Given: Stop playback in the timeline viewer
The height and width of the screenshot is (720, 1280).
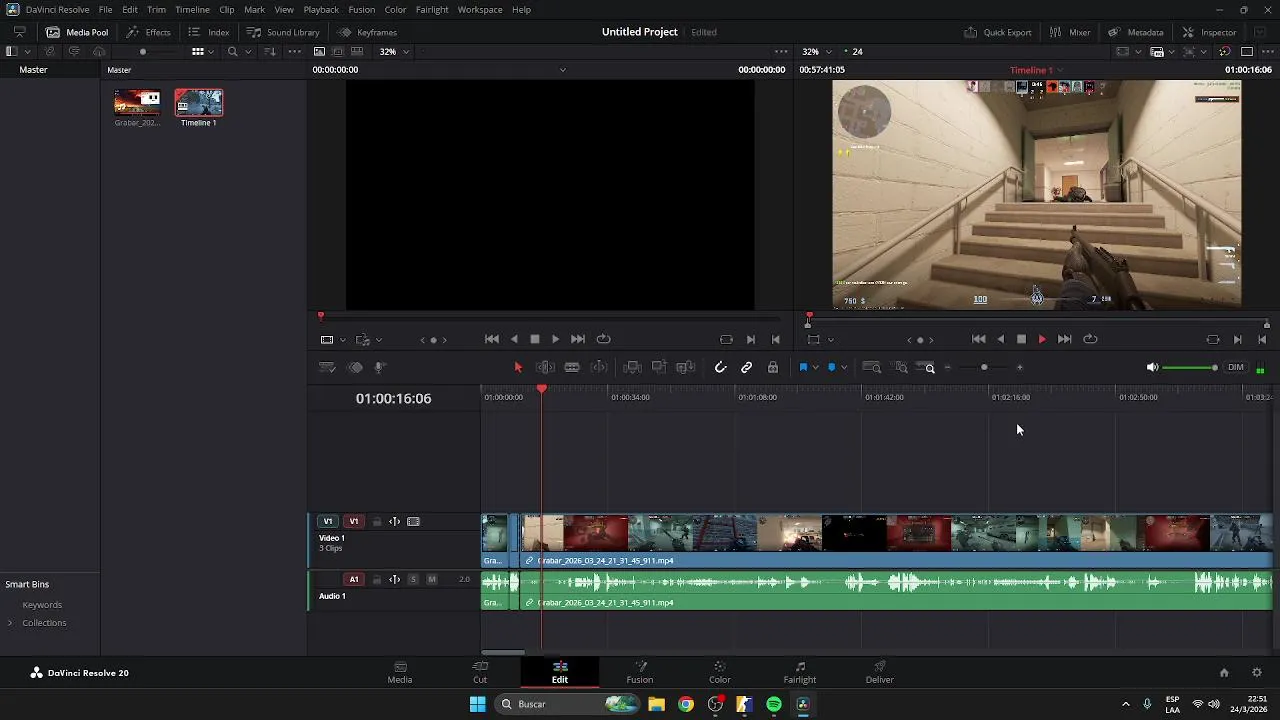Looking at the screenshot, I should click(x=1021, y=340).
